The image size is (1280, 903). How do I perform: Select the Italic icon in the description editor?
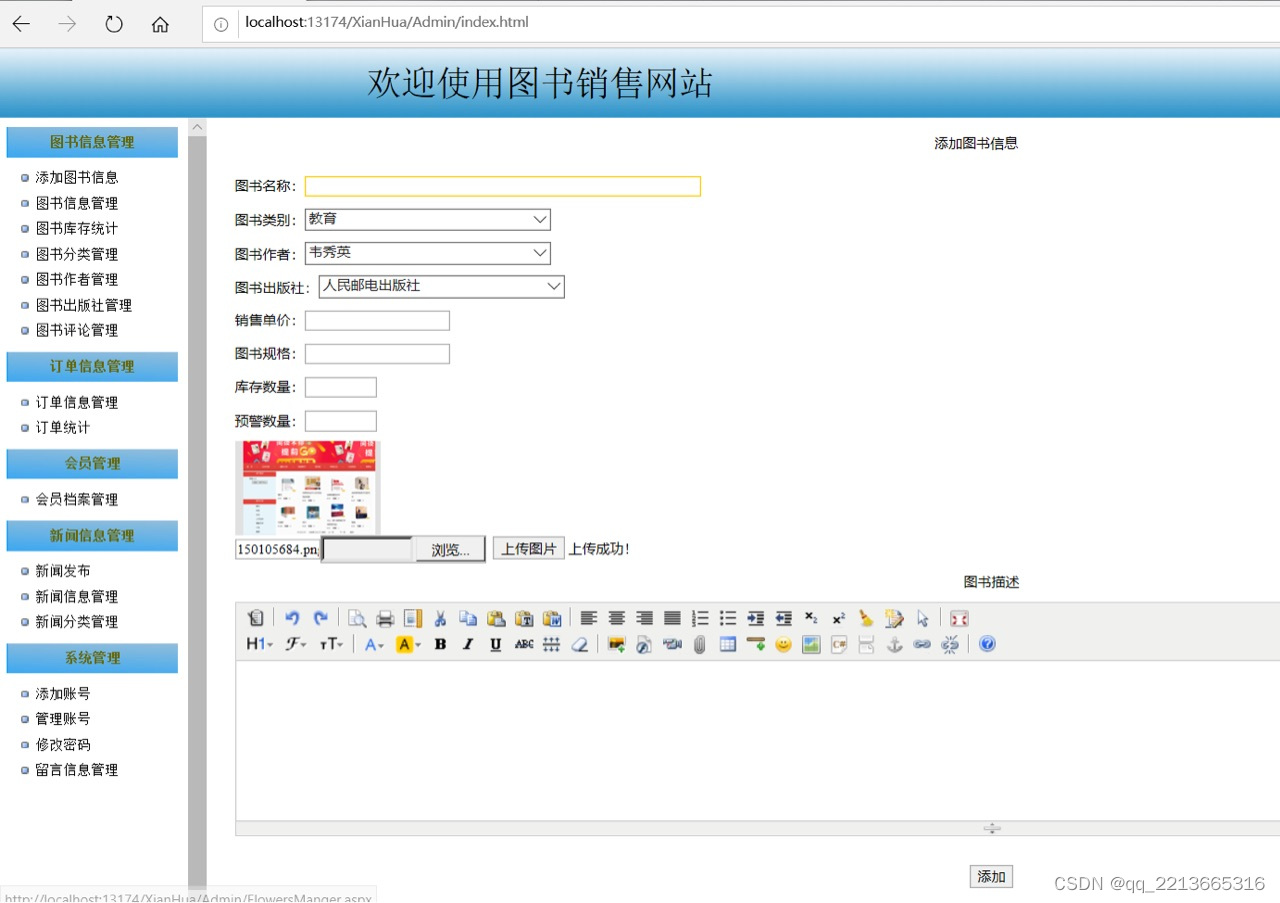468,644
